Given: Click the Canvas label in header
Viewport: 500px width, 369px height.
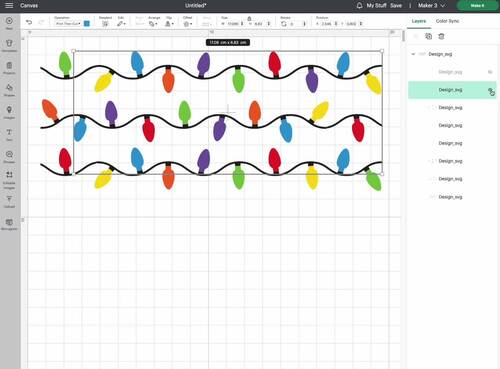Looking at the screenshot, I should click(x=29, y=5).
